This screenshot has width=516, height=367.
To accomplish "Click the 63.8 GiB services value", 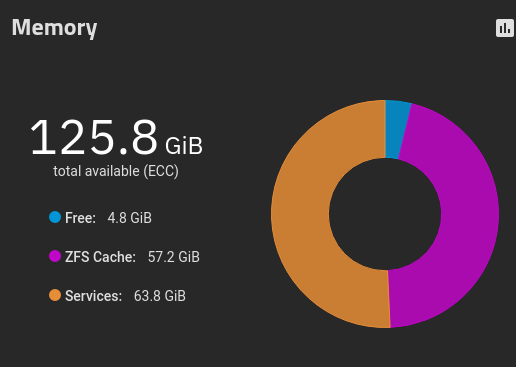I will 160,296.
